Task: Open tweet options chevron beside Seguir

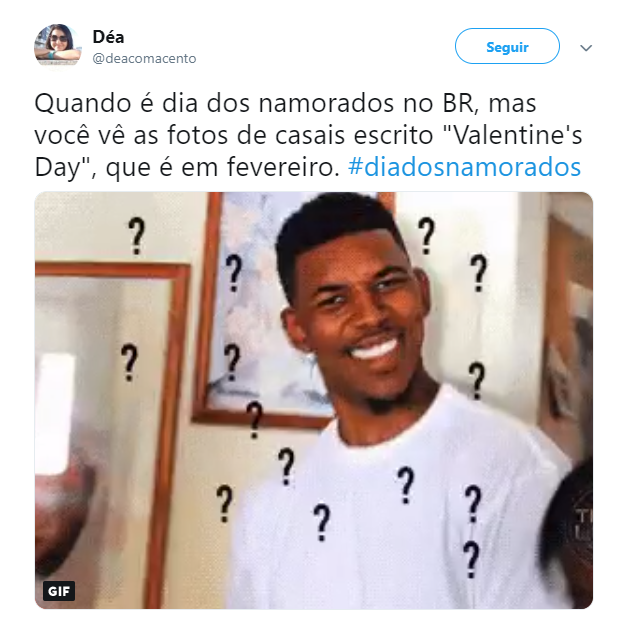Action: click(x=586, y=48)
